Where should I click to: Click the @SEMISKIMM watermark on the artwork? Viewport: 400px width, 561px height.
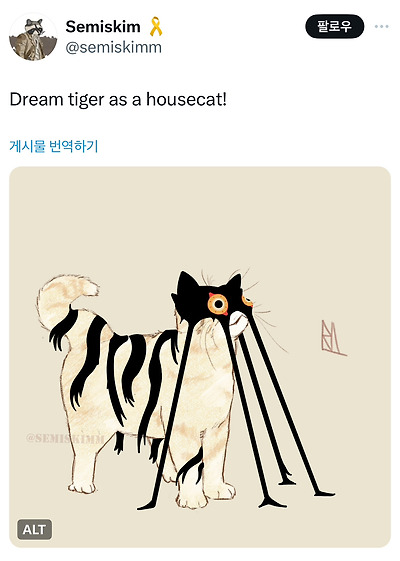click(65, 438)
